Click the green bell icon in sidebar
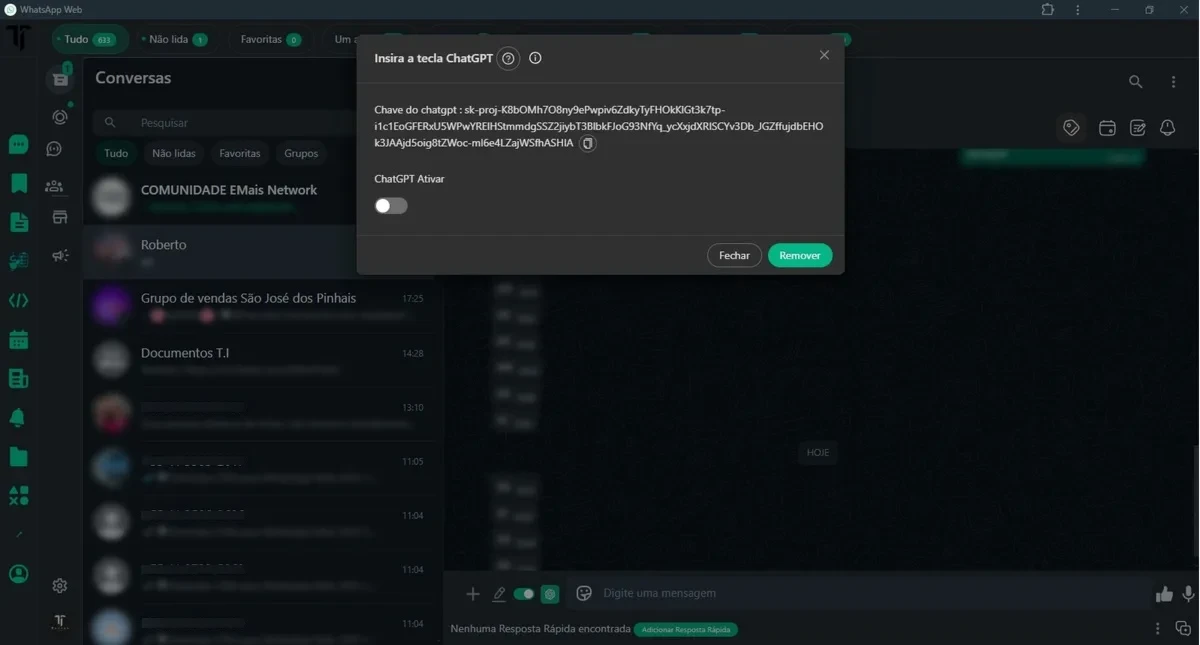The width and height of the screenshot is (1200, 645). pyautogui.click(x=18, y=418)
